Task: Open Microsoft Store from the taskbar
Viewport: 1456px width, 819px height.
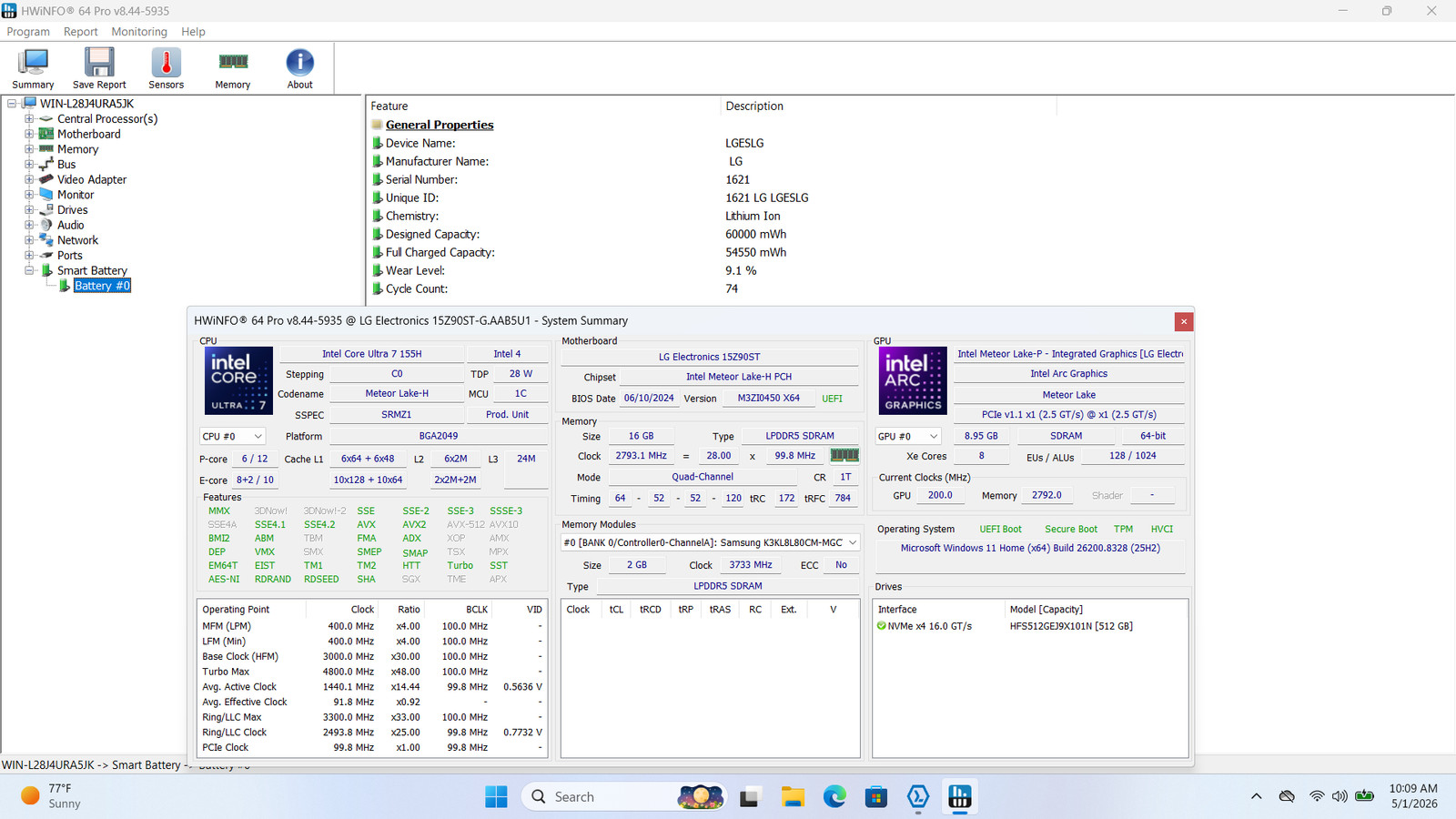Action: tap(876, 797)
